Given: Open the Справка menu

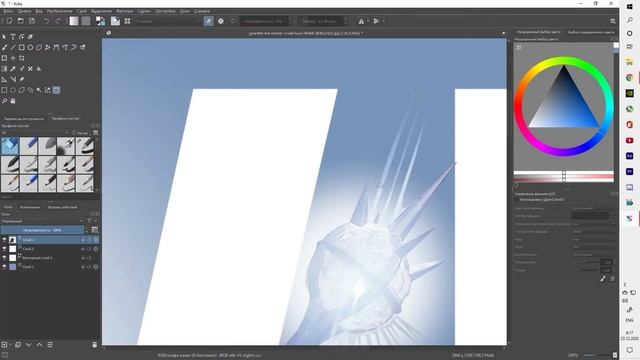Looking at the screenshot, I should point(202,11).
